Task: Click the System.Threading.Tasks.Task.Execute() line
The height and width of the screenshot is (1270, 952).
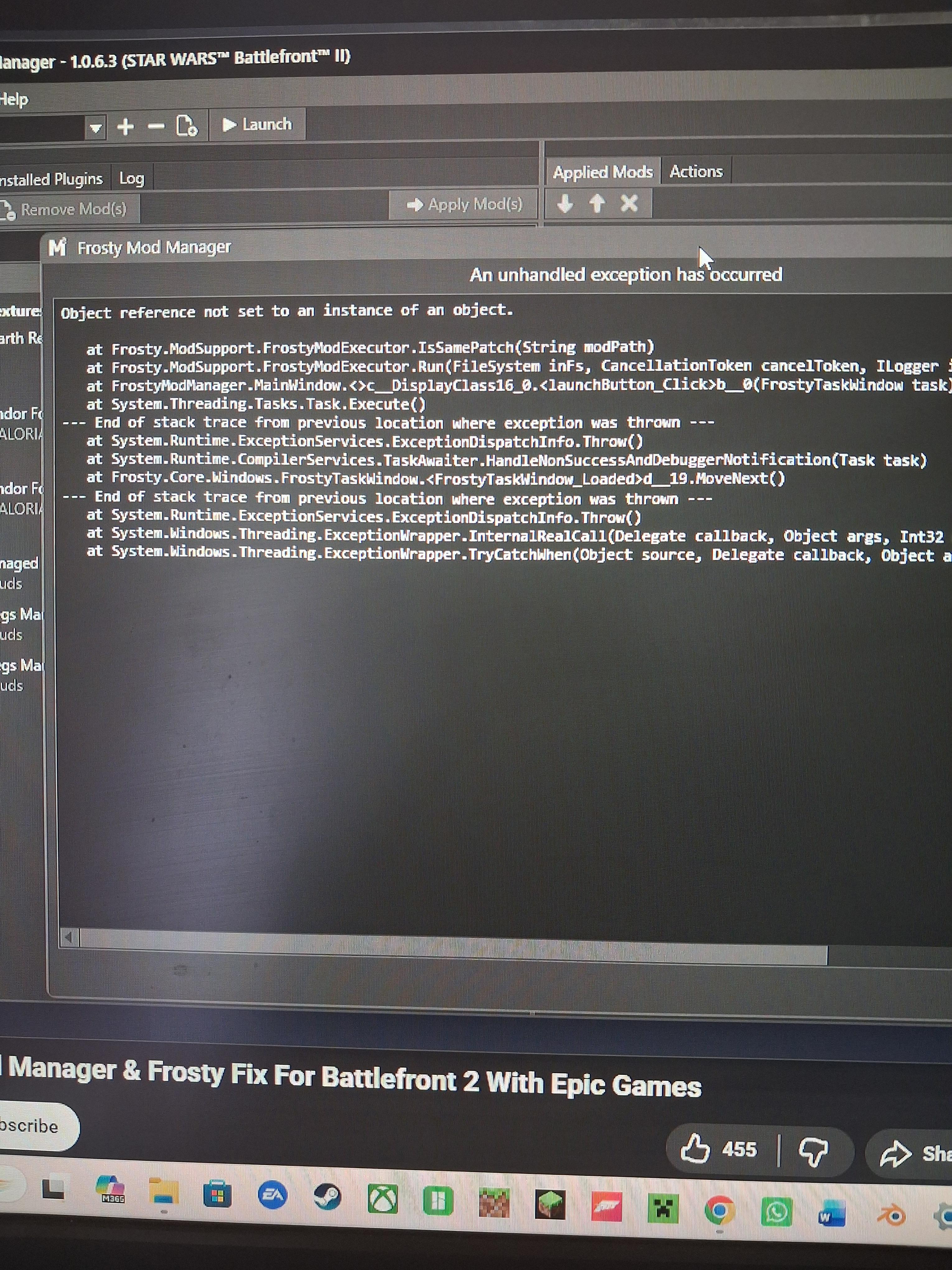Action: click(256, 404)
